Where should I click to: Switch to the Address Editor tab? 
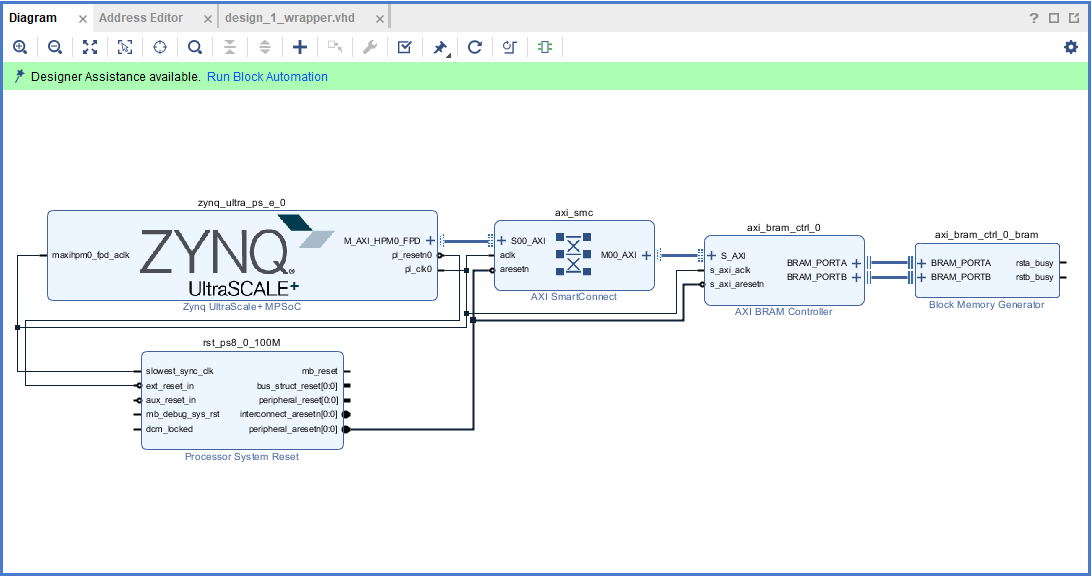point(140,18)
